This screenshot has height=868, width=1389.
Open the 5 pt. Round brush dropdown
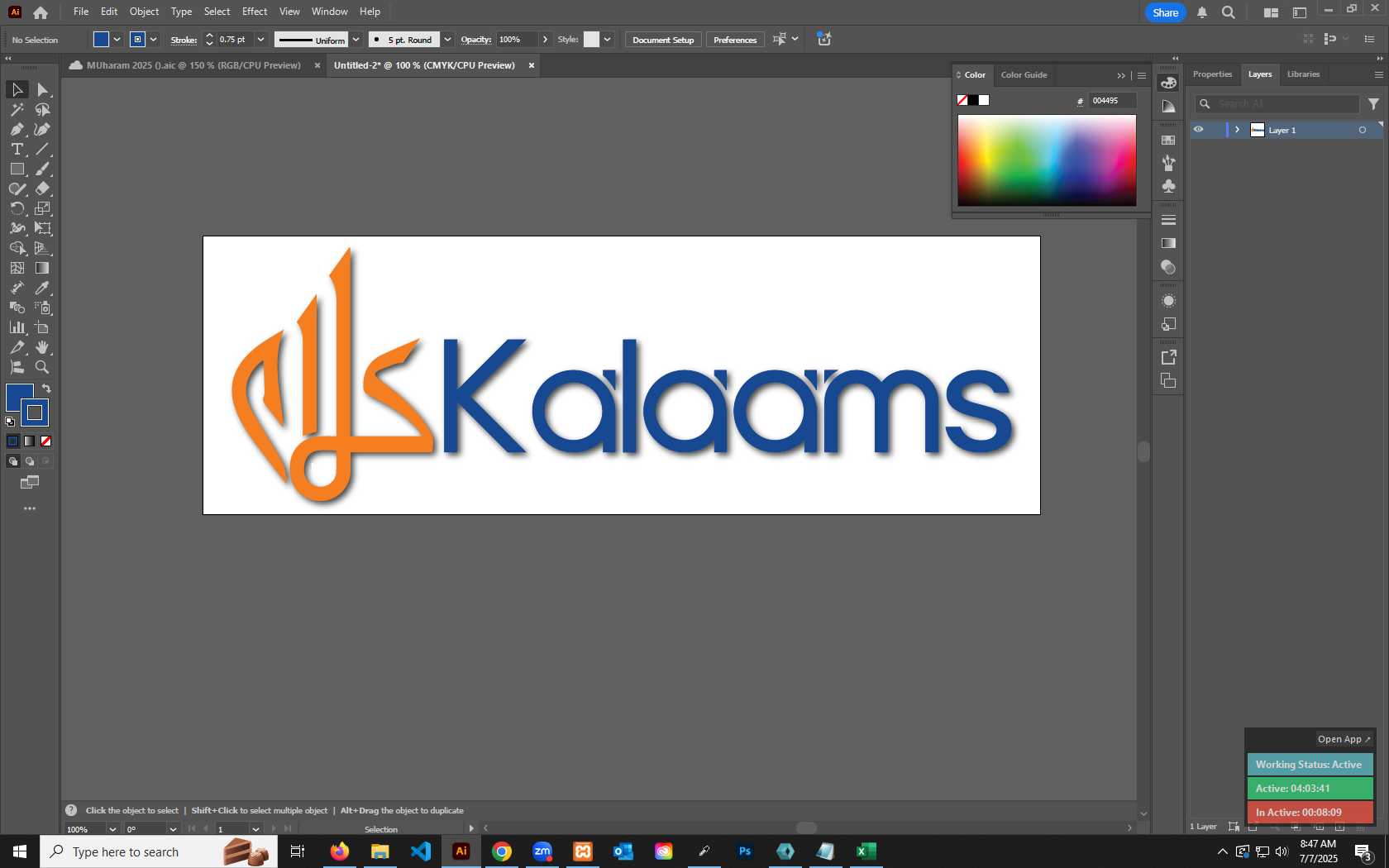pyautogui.click(x=447, y=40)
